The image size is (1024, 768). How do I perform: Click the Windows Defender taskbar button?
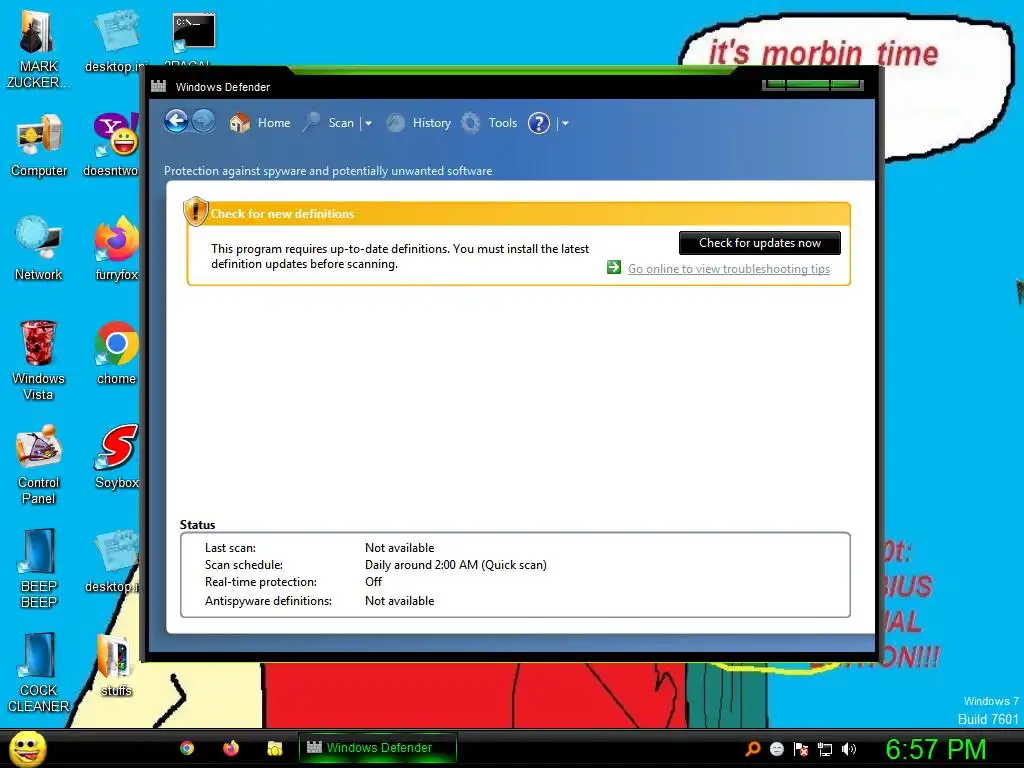coord(377,748)
